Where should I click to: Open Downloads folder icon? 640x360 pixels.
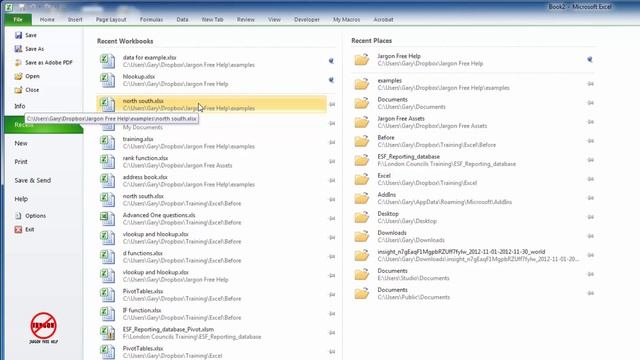click(362, 236)
